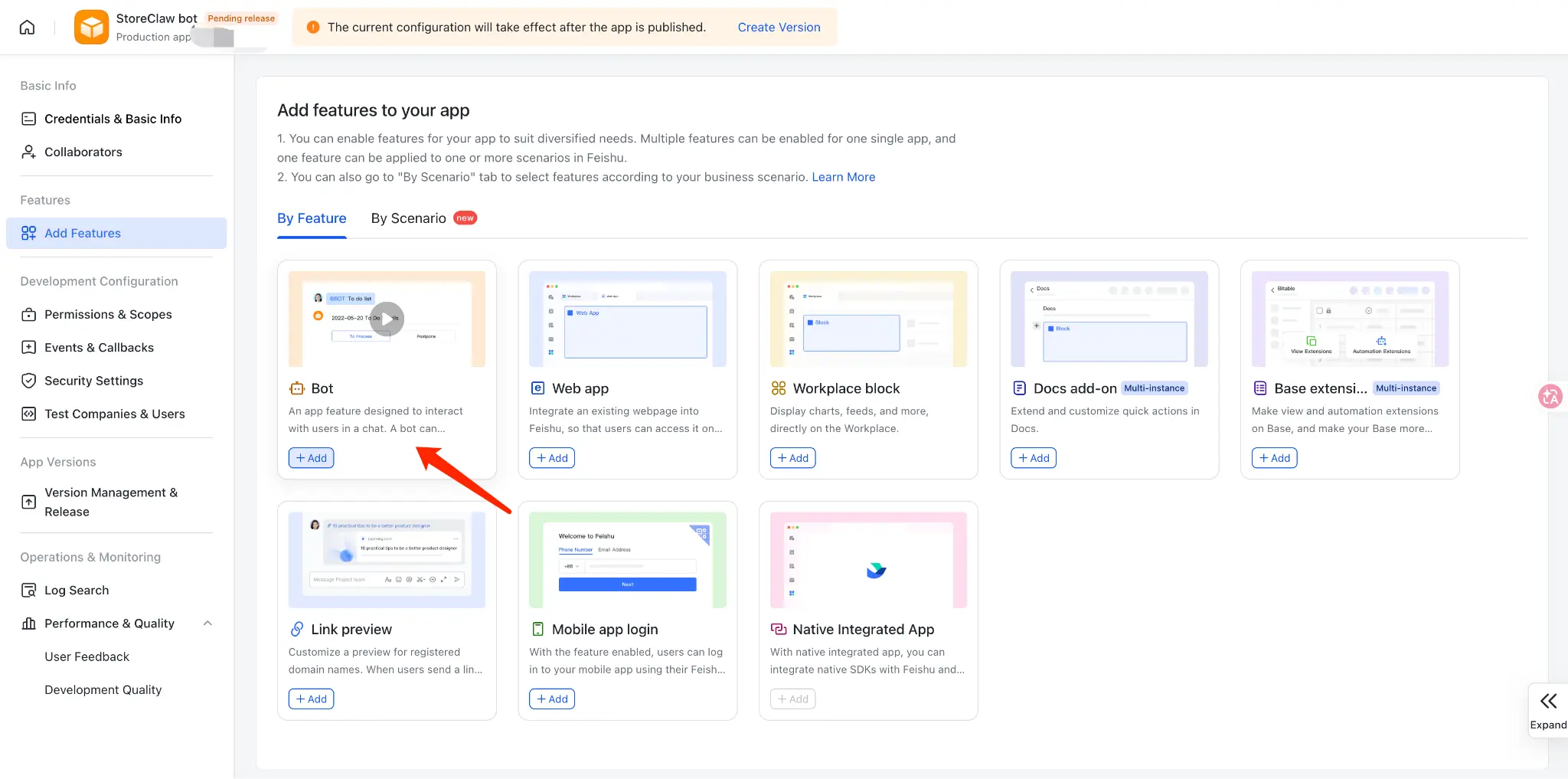Click the Create Version link
Screen dimensions: 1568x779
click(779, 28)
